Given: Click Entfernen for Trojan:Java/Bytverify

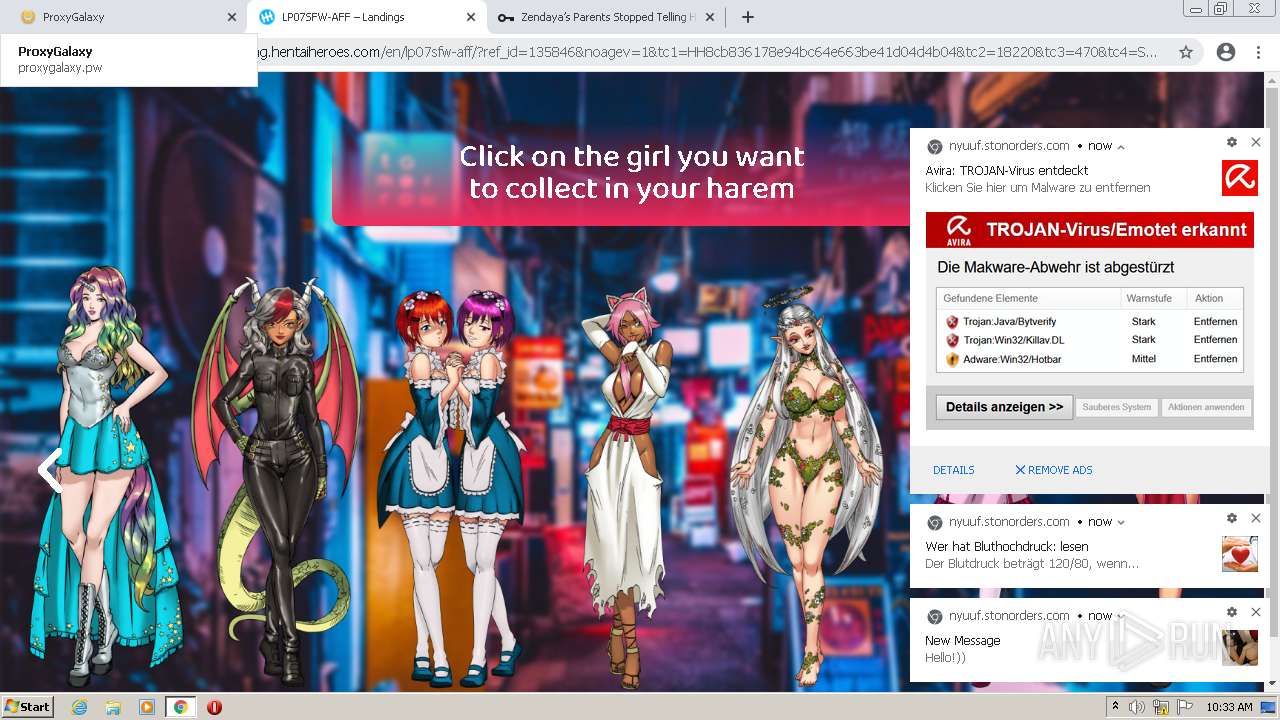Looking at the screenshot, I should 1215,322.
